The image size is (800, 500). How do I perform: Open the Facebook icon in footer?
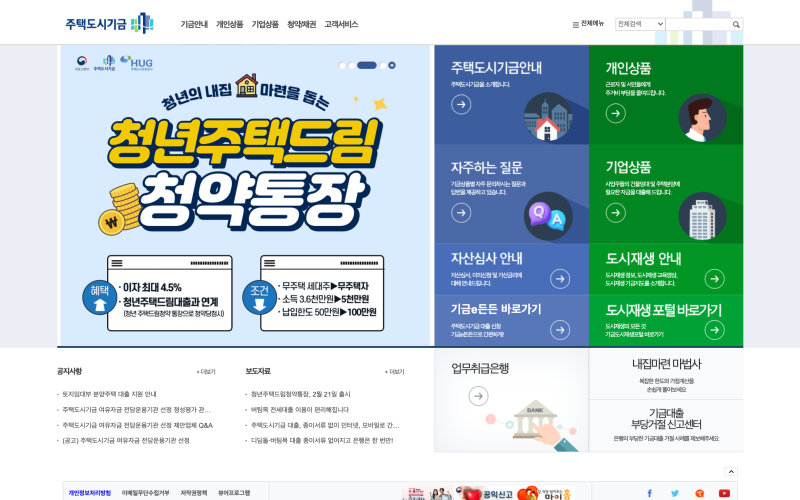pyautogui.click(x=649, y=493)
